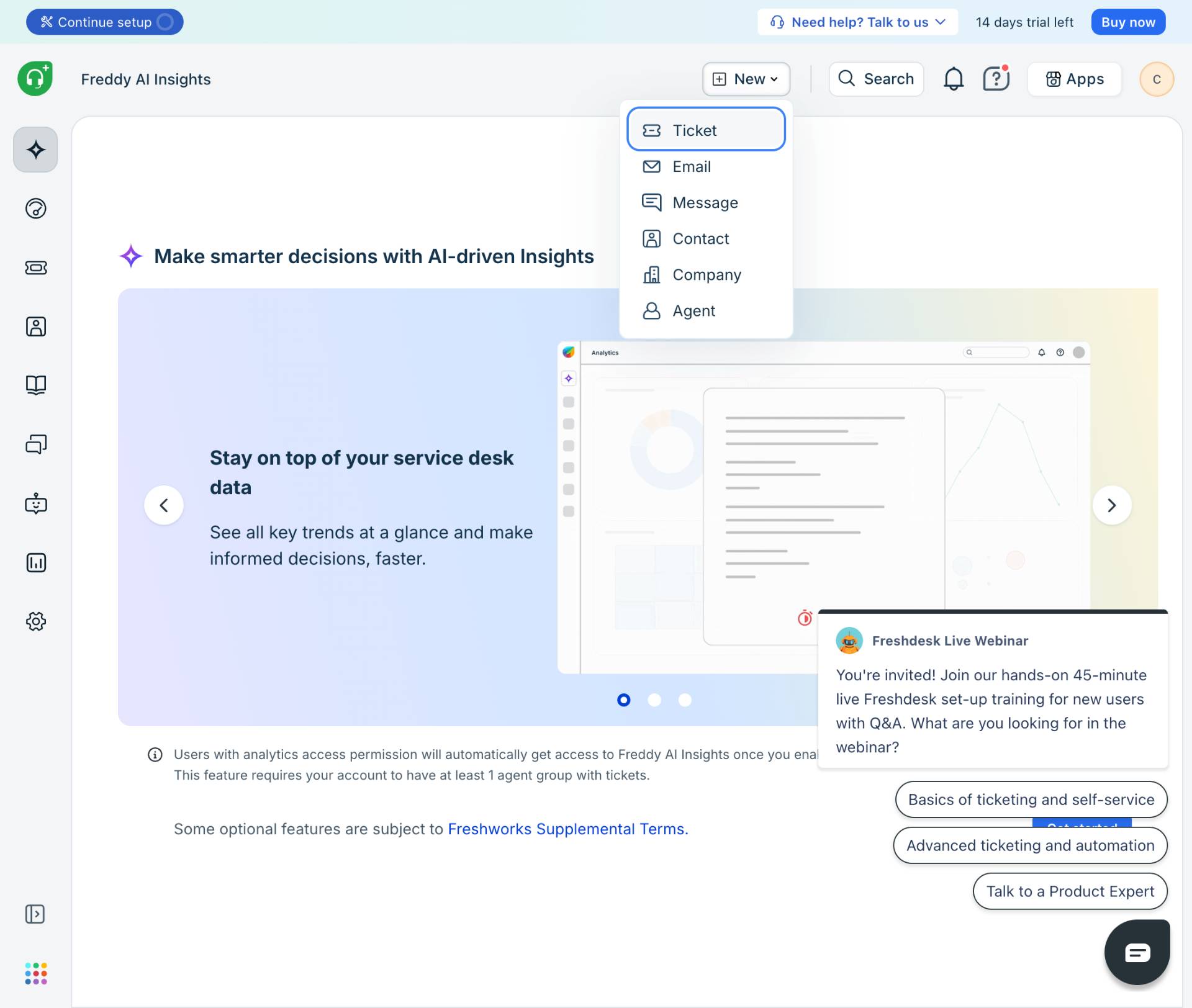Screen dimensions: 1192x1008
Task: Click the notifications bell icon
Action: (953, 79)
